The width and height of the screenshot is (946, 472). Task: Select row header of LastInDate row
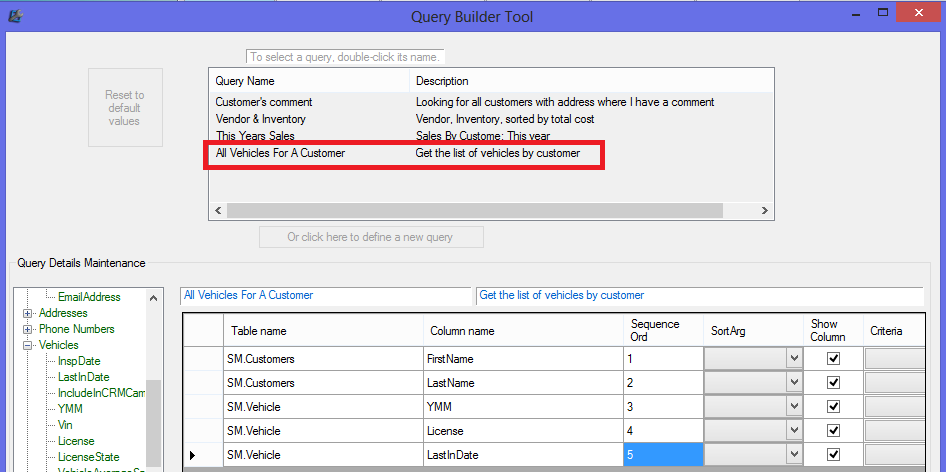pyautogui.click(x=203, y=455)
